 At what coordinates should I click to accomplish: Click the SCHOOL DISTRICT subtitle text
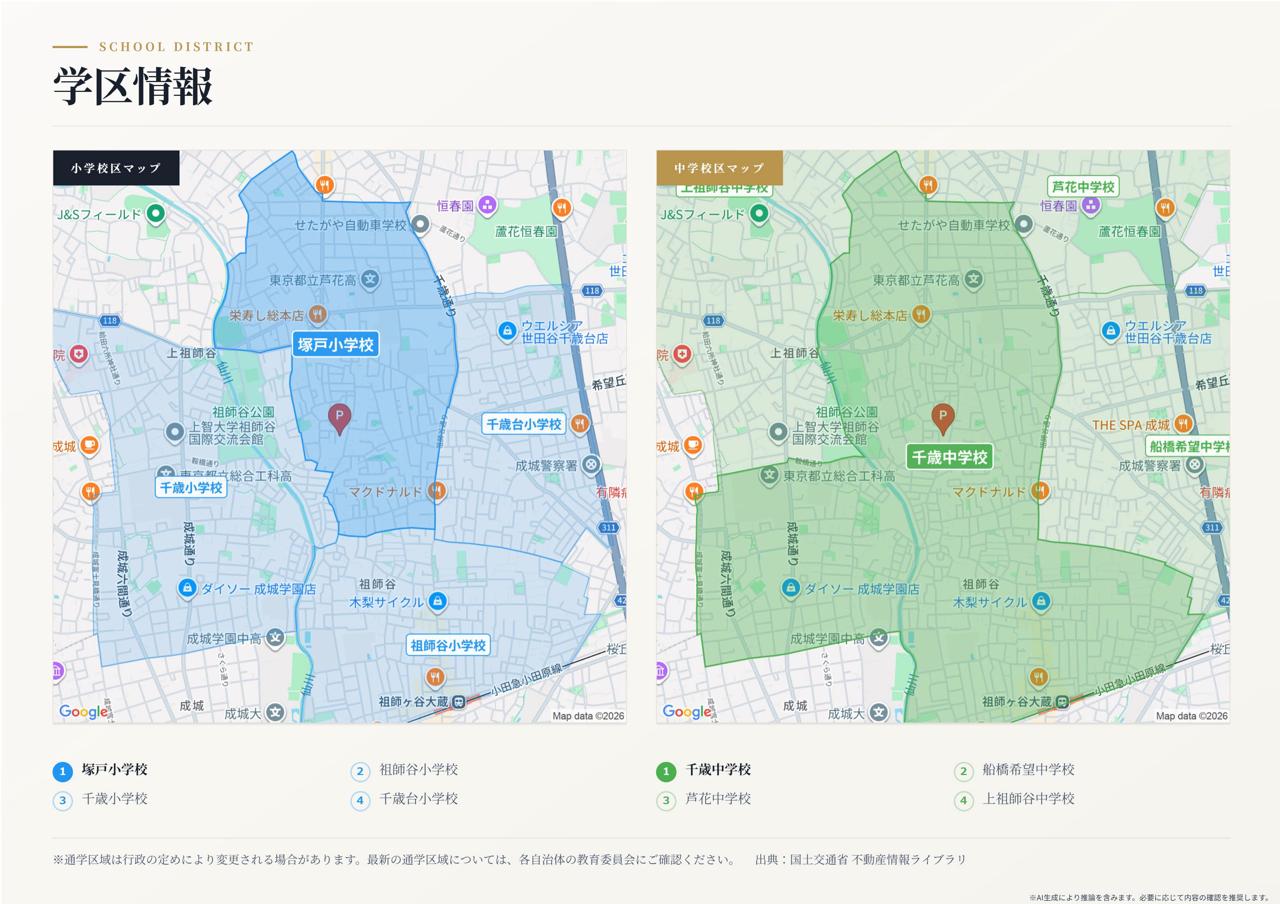click(177, 46)
